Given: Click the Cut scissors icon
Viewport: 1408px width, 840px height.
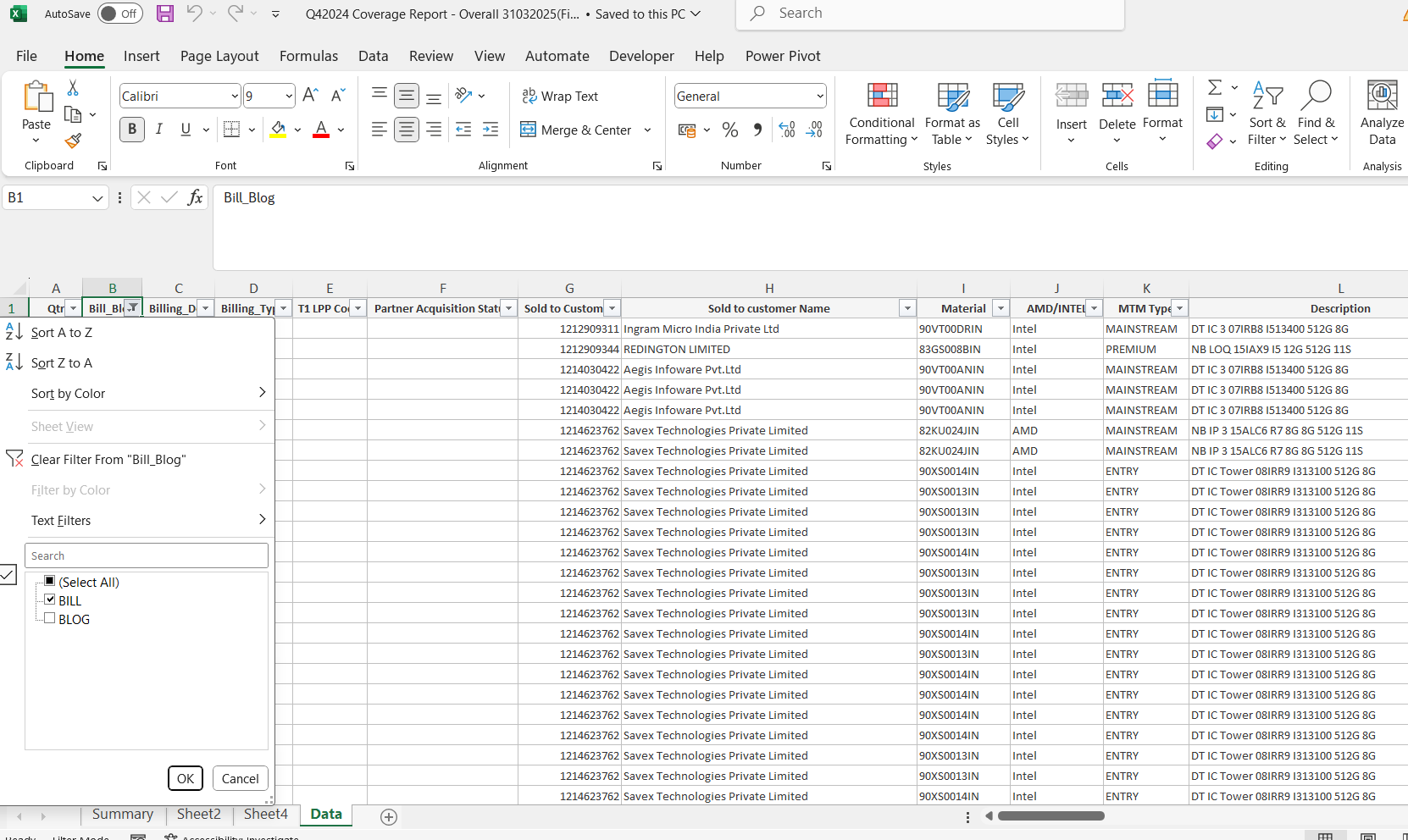Looking at the screenshot, I should [x=73, y=88].
